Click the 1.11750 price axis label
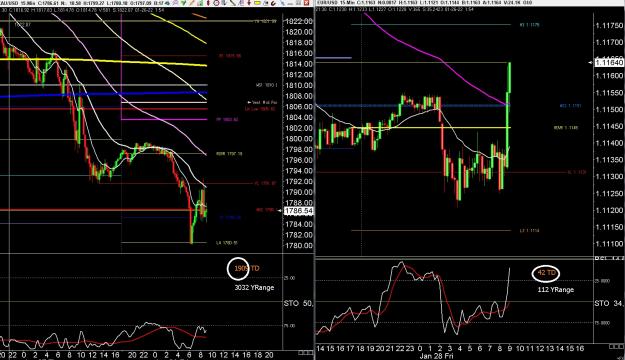Viewport: 625px width, 360px height. (609, 26)
